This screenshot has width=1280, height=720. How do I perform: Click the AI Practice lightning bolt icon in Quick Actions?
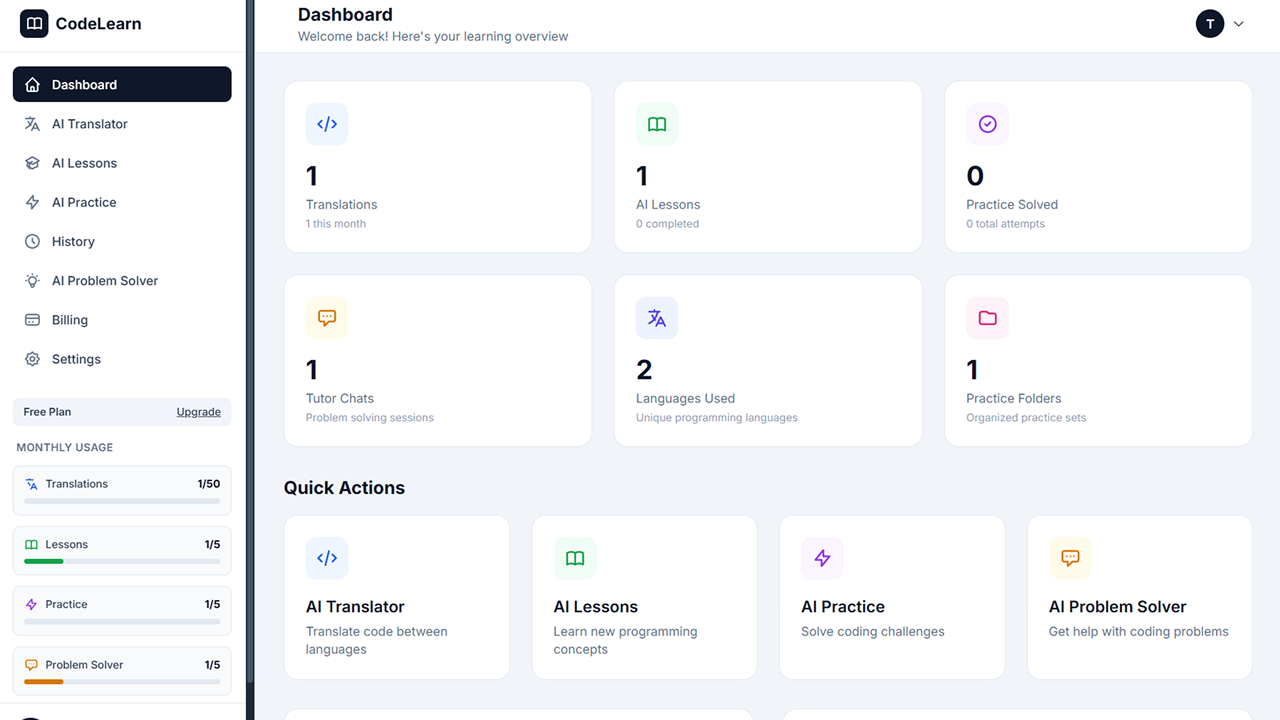tap(822, 558)
